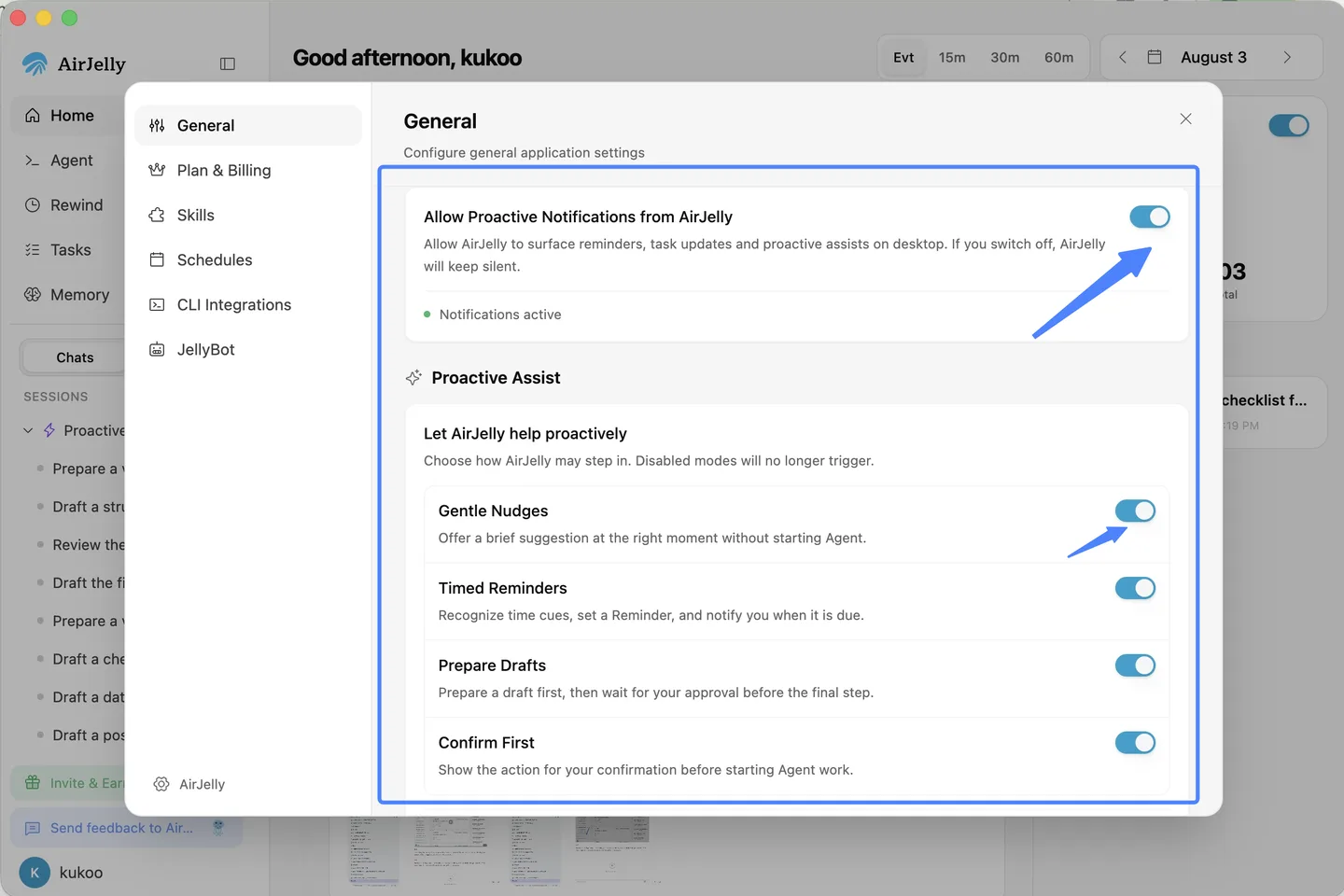This screenshot has height=896, width=1344.
Task: Open Agent via its terminal prompt icon
Action: click(33, 161)
